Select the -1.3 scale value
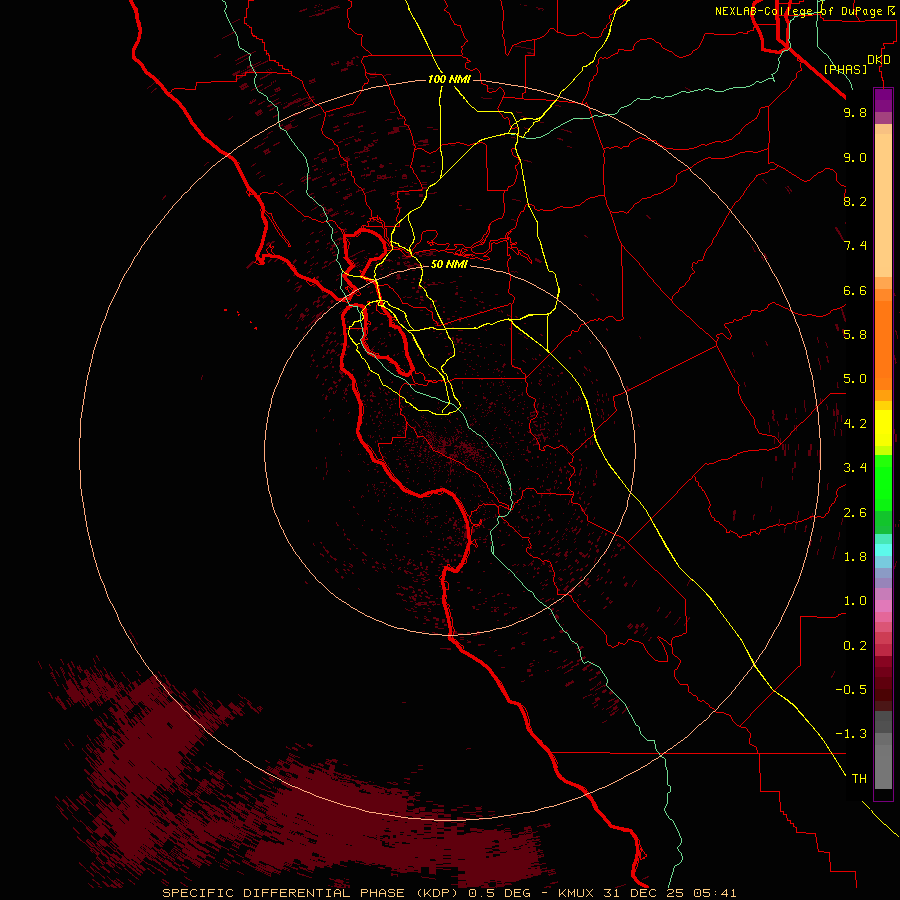900x900 pixels. [x=851, y=734]
